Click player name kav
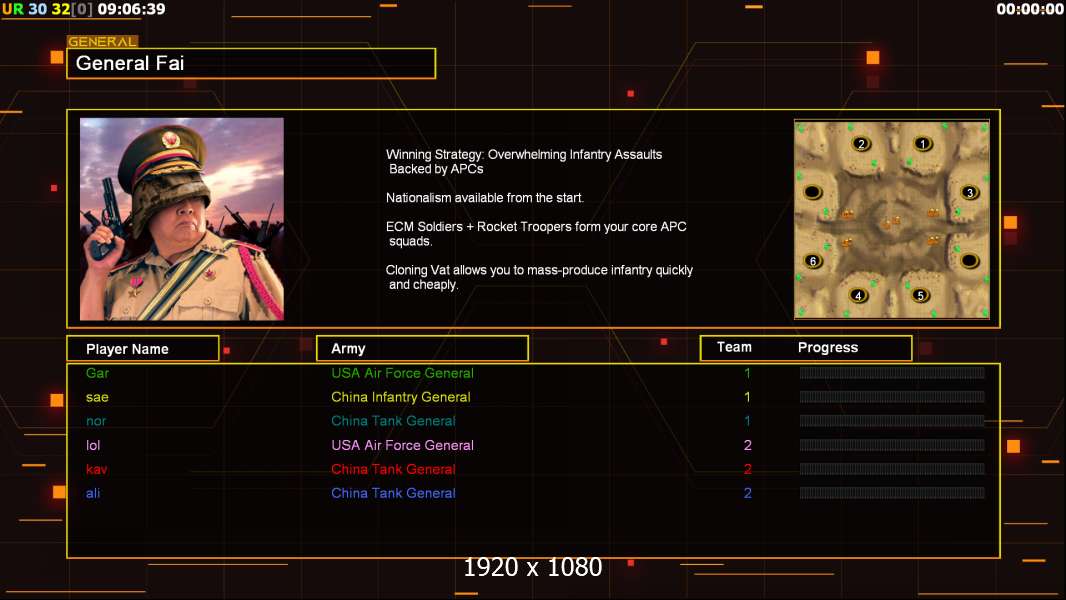This screenshot has width=1066, height=600. pyautogui.click(x=97, y=469)
